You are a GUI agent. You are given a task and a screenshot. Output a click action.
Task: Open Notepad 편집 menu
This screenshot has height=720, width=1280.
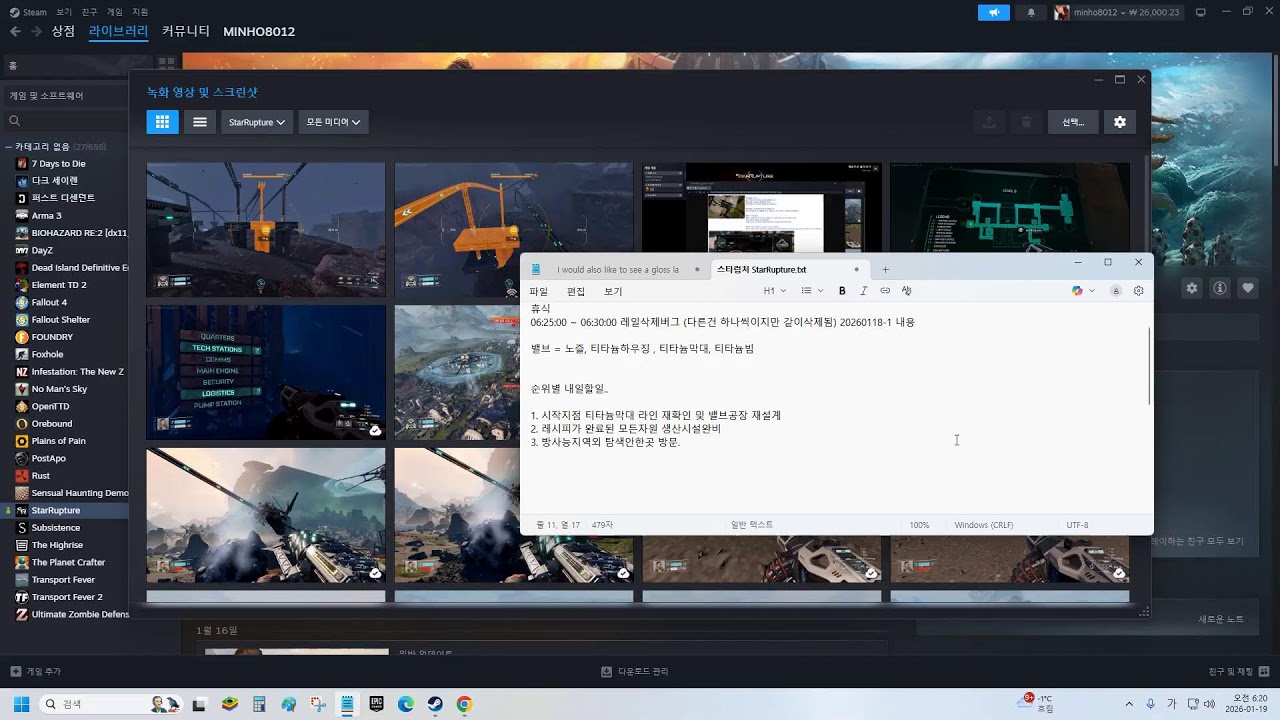pyautogui.click(x=576, y=291)
